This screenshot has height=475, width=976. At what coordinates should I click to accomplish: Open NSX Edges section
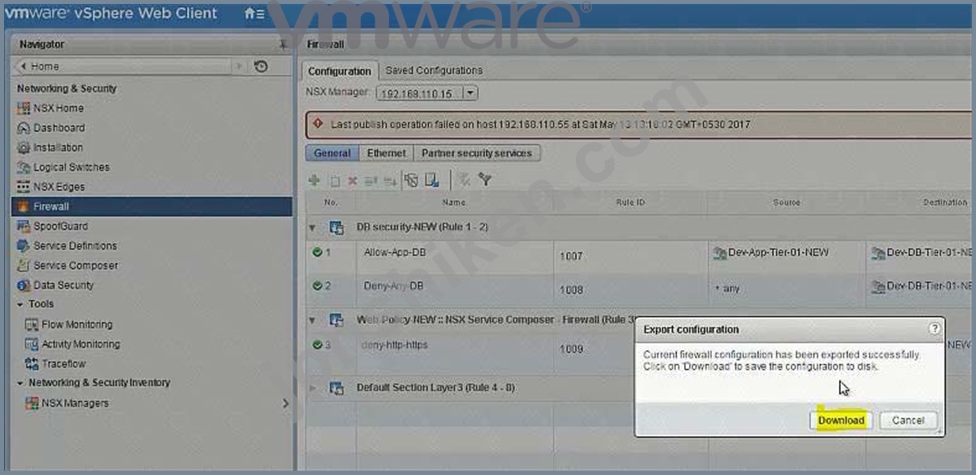click(59, 187)
